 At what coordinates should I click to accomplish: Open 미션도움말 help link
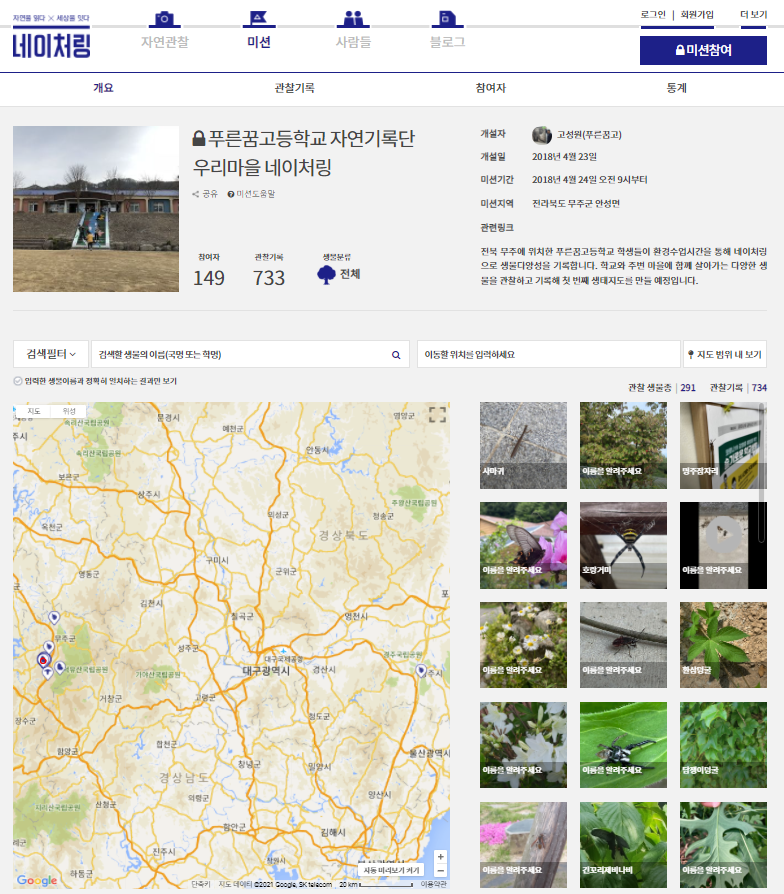[251, 194]
